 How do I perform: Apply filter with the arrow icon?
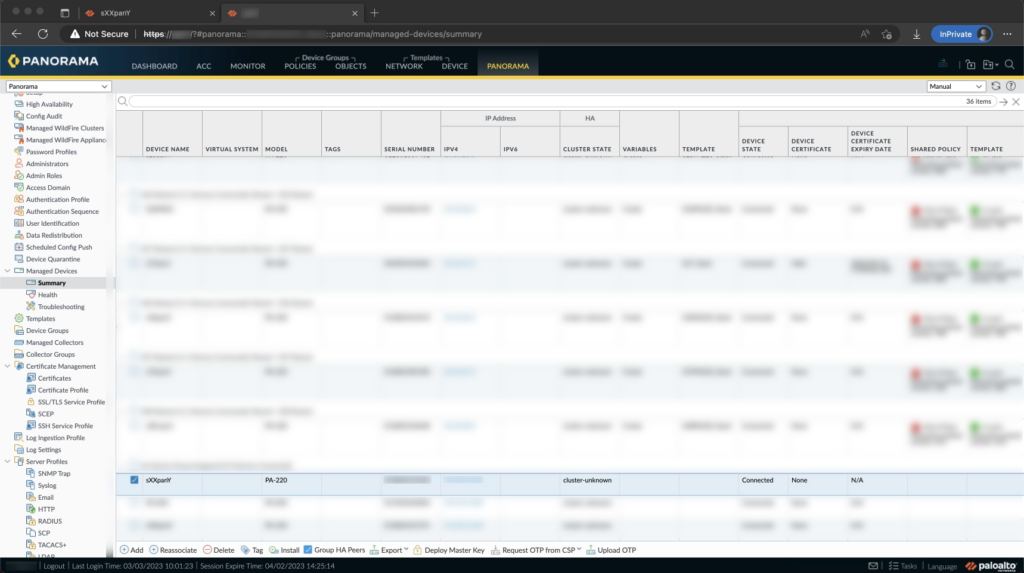pos(1004,102)
